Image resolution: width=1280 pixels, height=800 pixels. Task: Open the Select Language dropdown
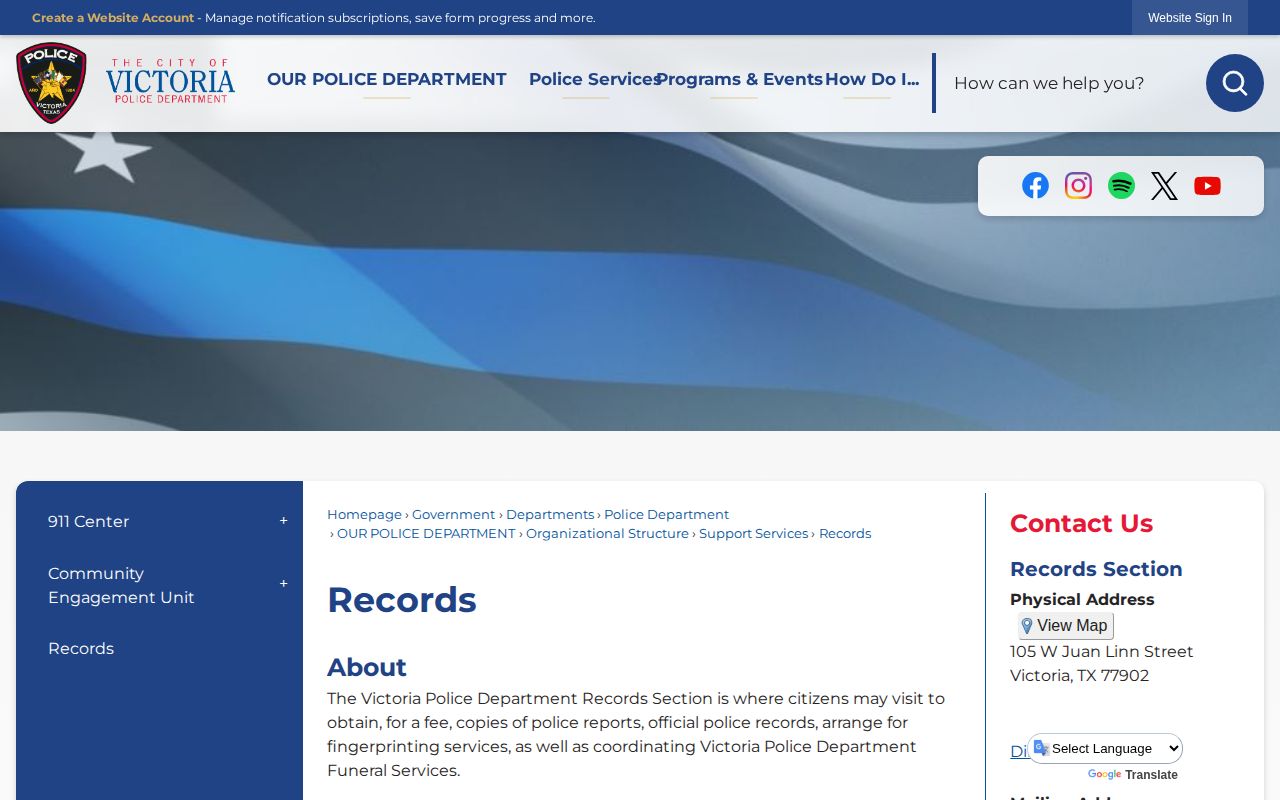pos(1105,748)
